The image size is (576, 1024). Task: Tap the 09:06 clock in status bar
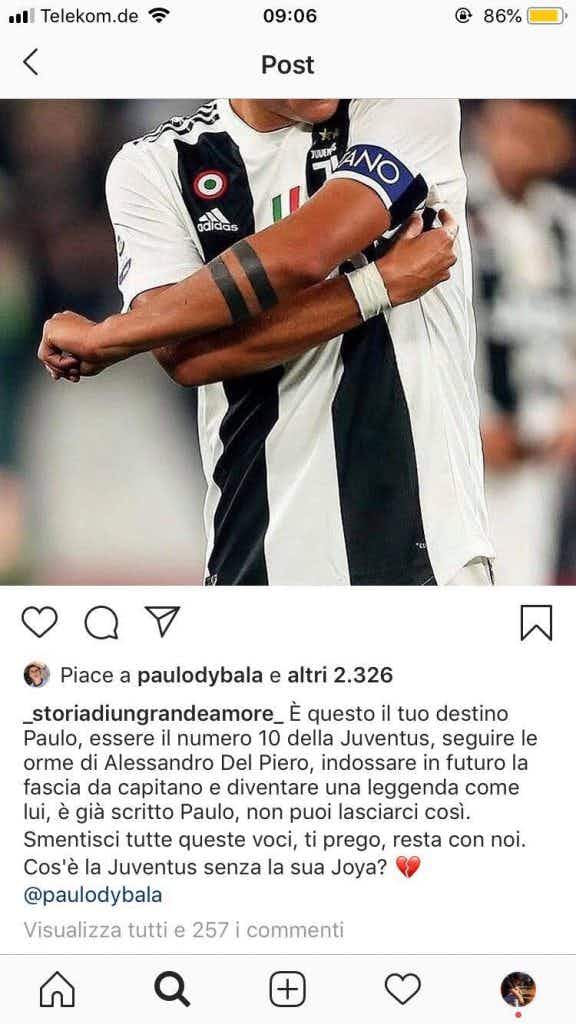[x=290, y=16]
